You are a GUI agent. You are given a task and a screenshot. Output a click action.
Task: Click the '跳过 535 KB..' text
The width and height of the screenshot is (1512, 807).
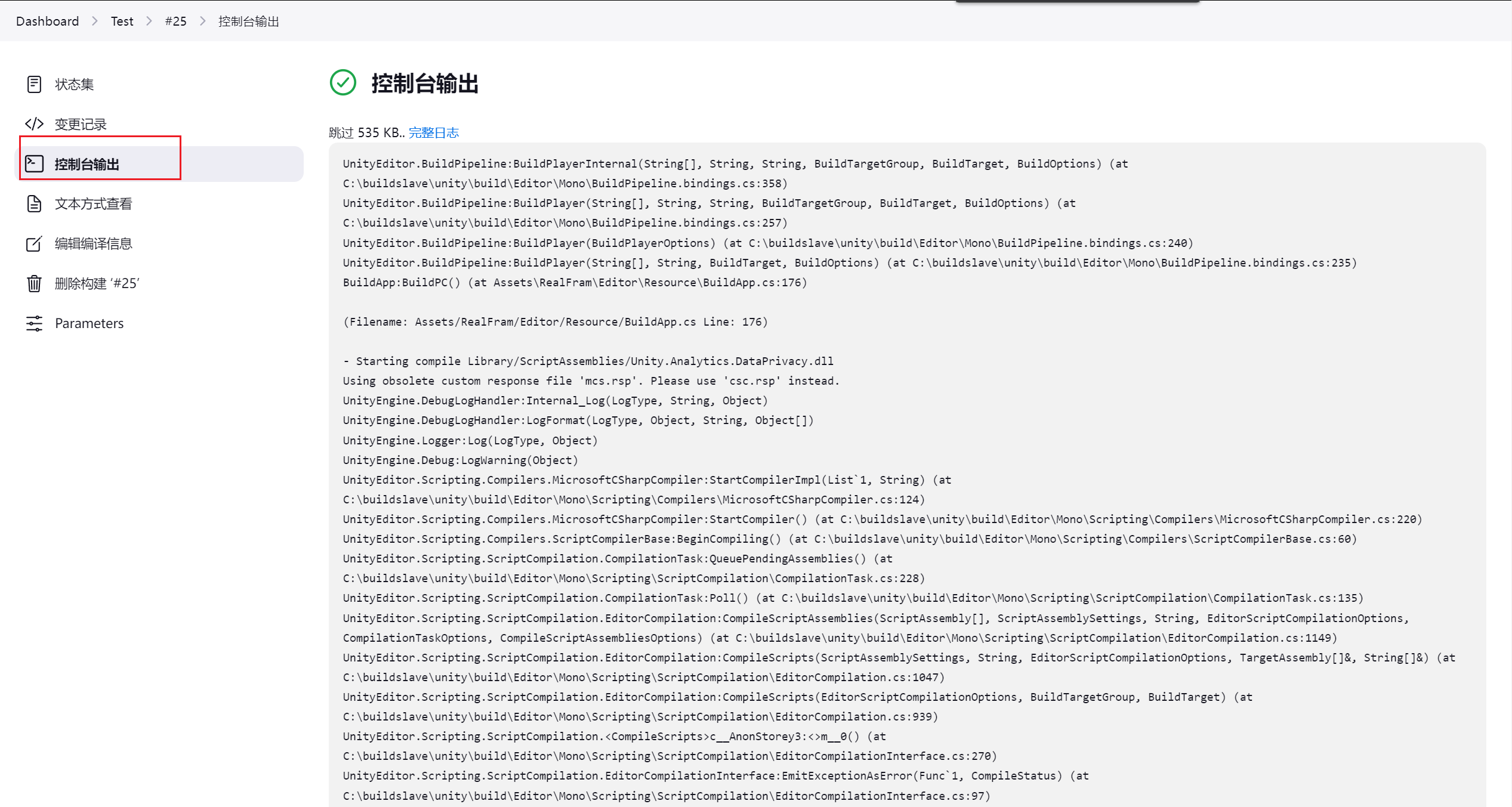(367, 132)
